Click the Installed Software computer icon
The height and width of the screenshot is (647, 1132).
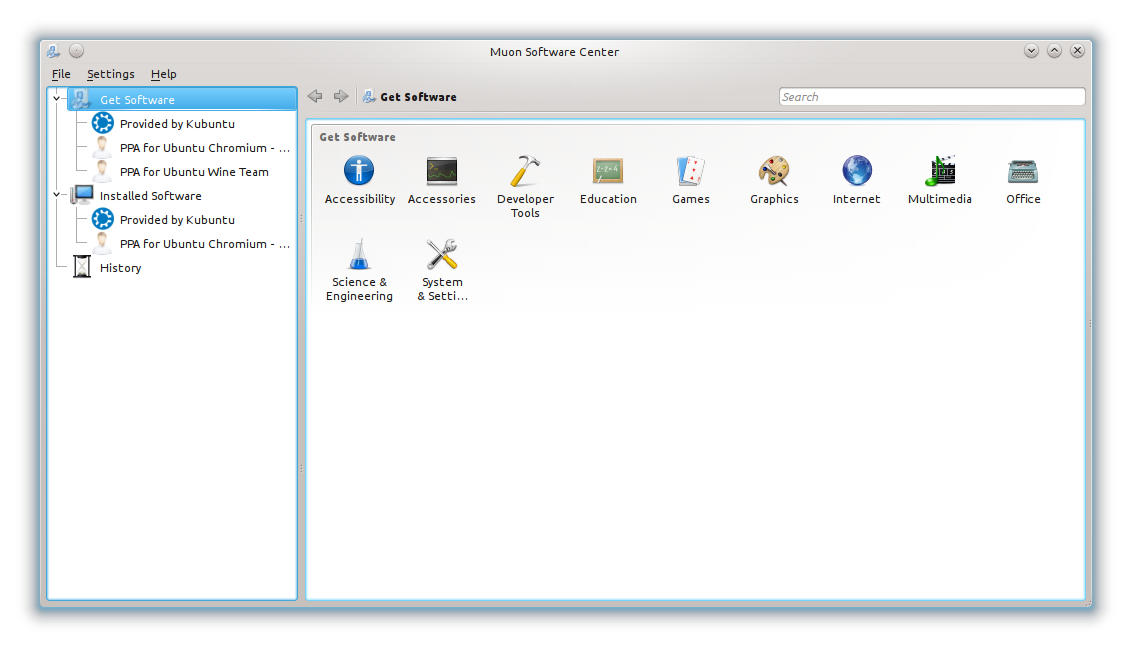click(82, 195)
